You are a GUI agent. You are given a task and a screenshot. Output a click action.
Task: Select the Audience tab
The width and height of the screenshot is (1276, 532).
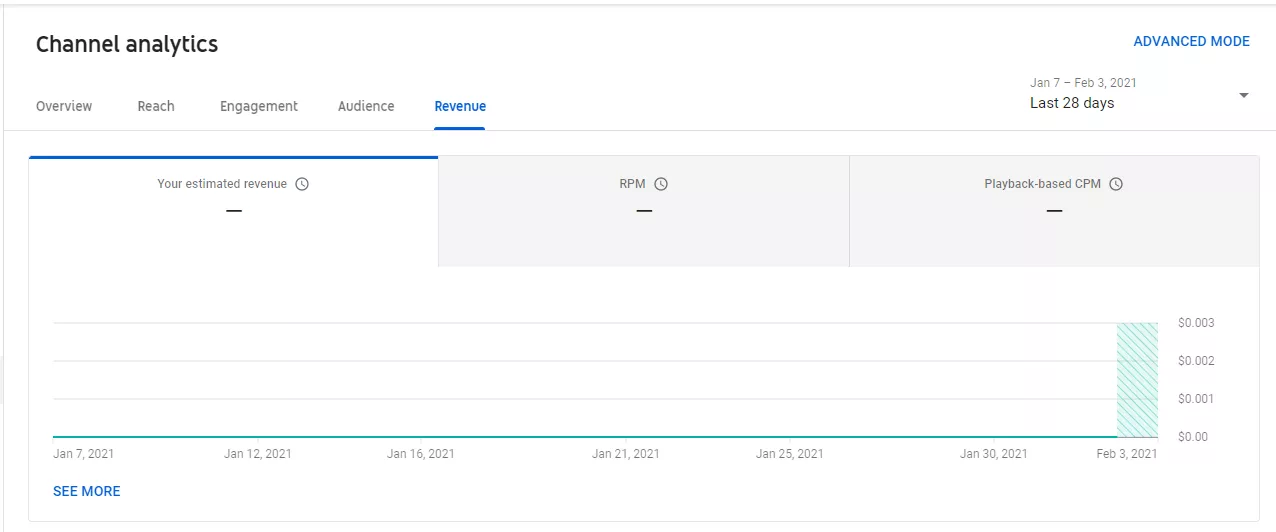[x=366, y=106]
